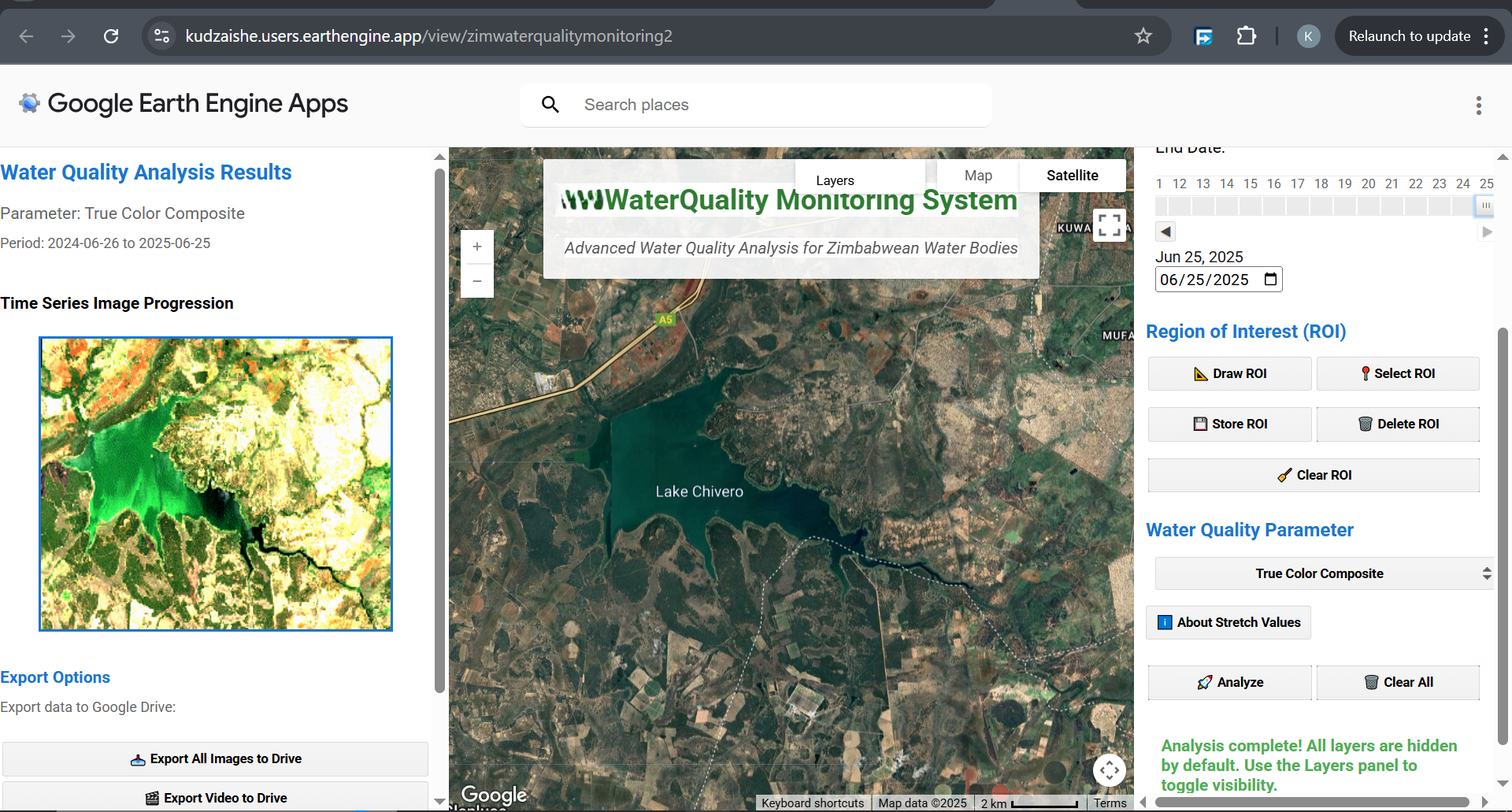Click the right panel horizontal scrollbar
The height and width of the screenshot is (812, 1512).
[1312, 803]
